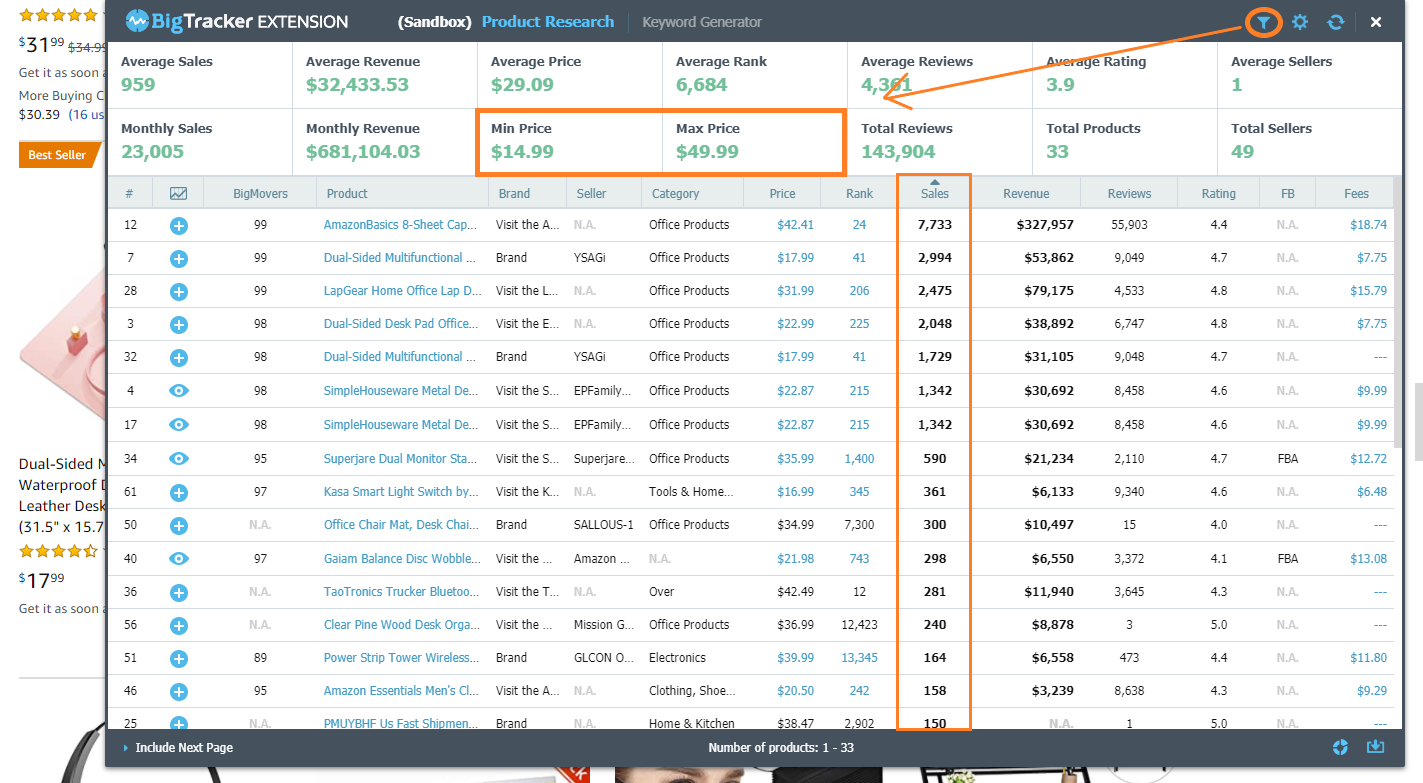Click plus icon on row number 7
The width and height of the screenshot is (1423, 783).
(178, 259)
